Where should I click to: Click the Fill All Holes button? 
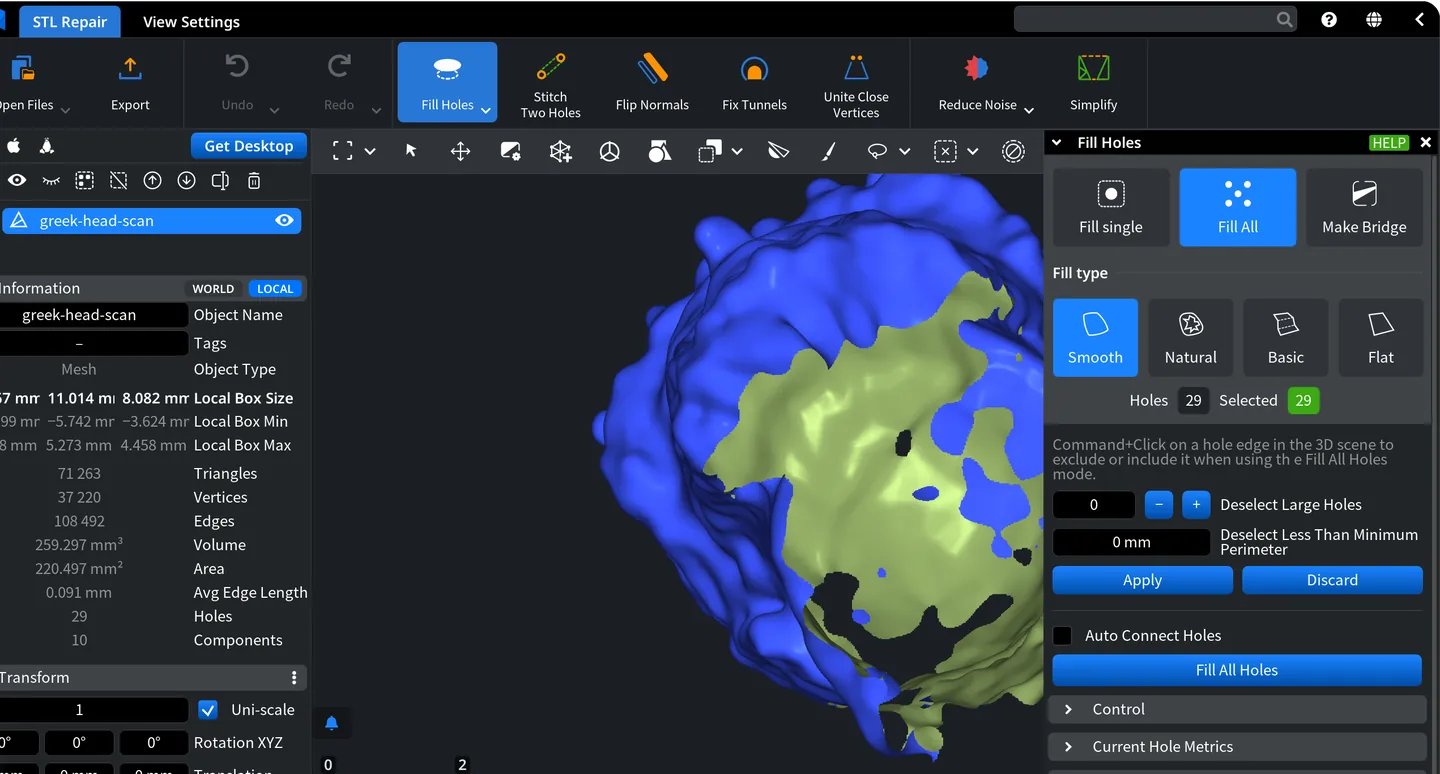point(1237,670)
